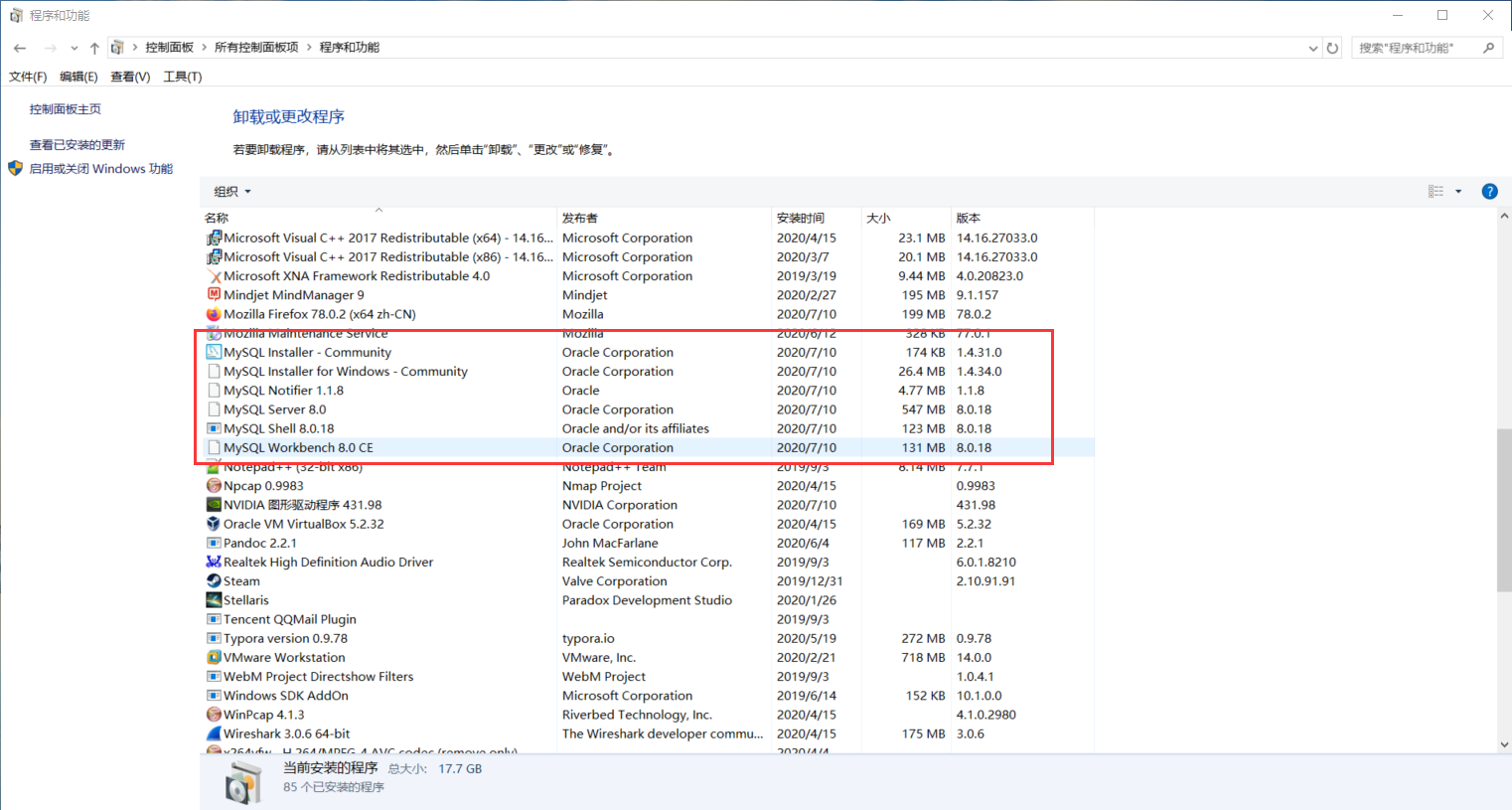This screenshot has width=1512, height=810.
Task: Click the MySQL Shell 8.0.18 icon
Action: pos(214,428)
